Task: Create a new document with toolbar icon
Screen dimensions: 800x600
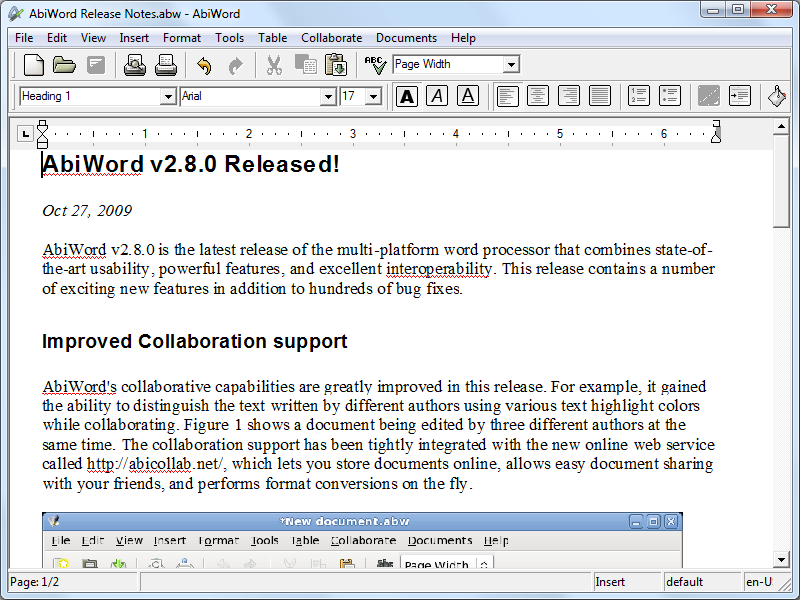Action: [x=34, y=66]
